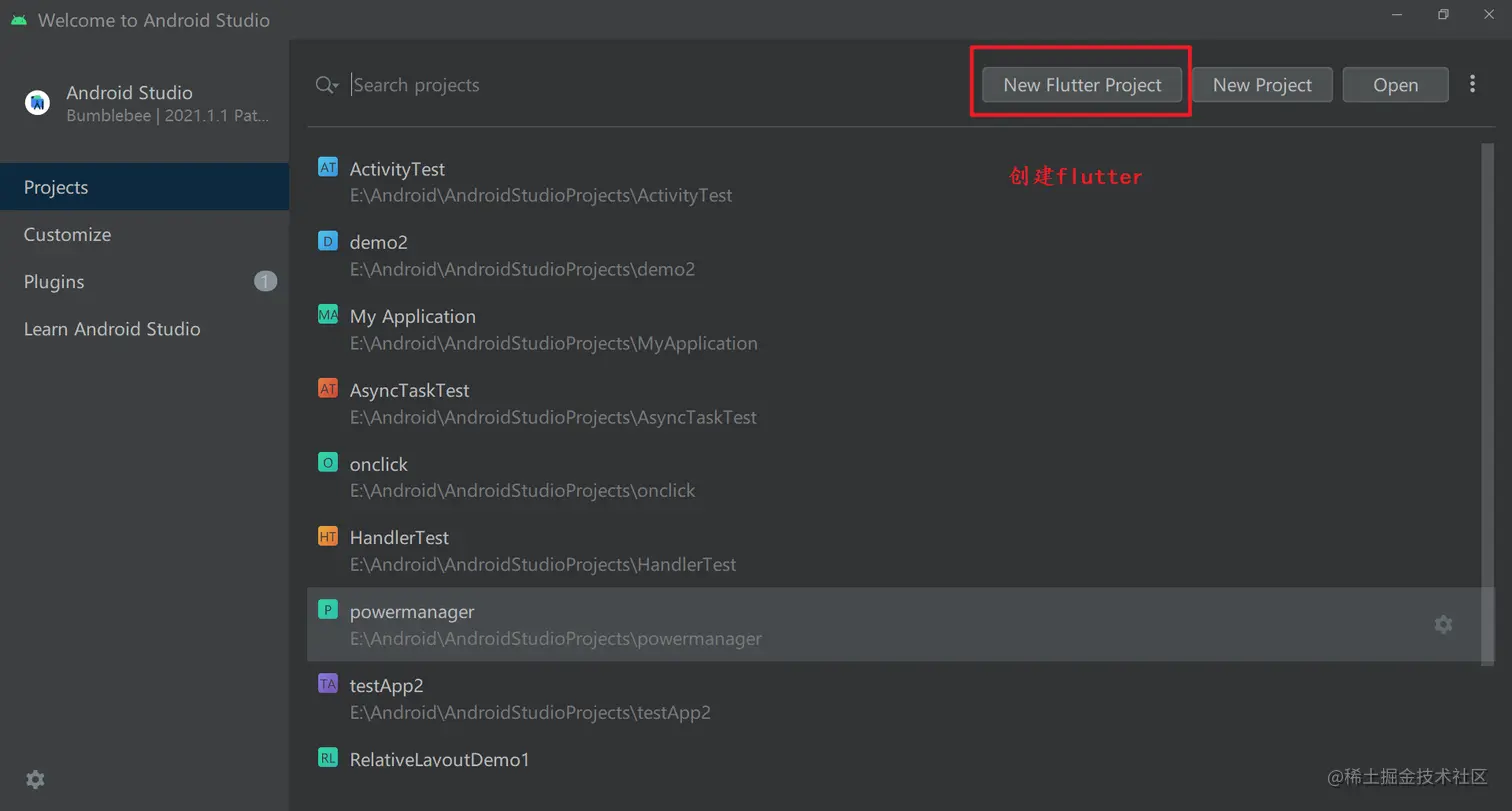Open the bottom-left settings gear
This screenshot has width=1512, height=811.
pos(35,779)
